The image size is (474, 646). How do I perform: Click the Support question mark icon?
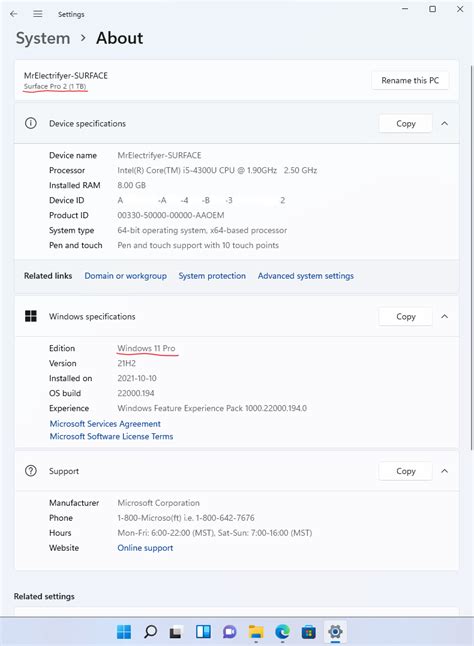[x=31, y=470]
